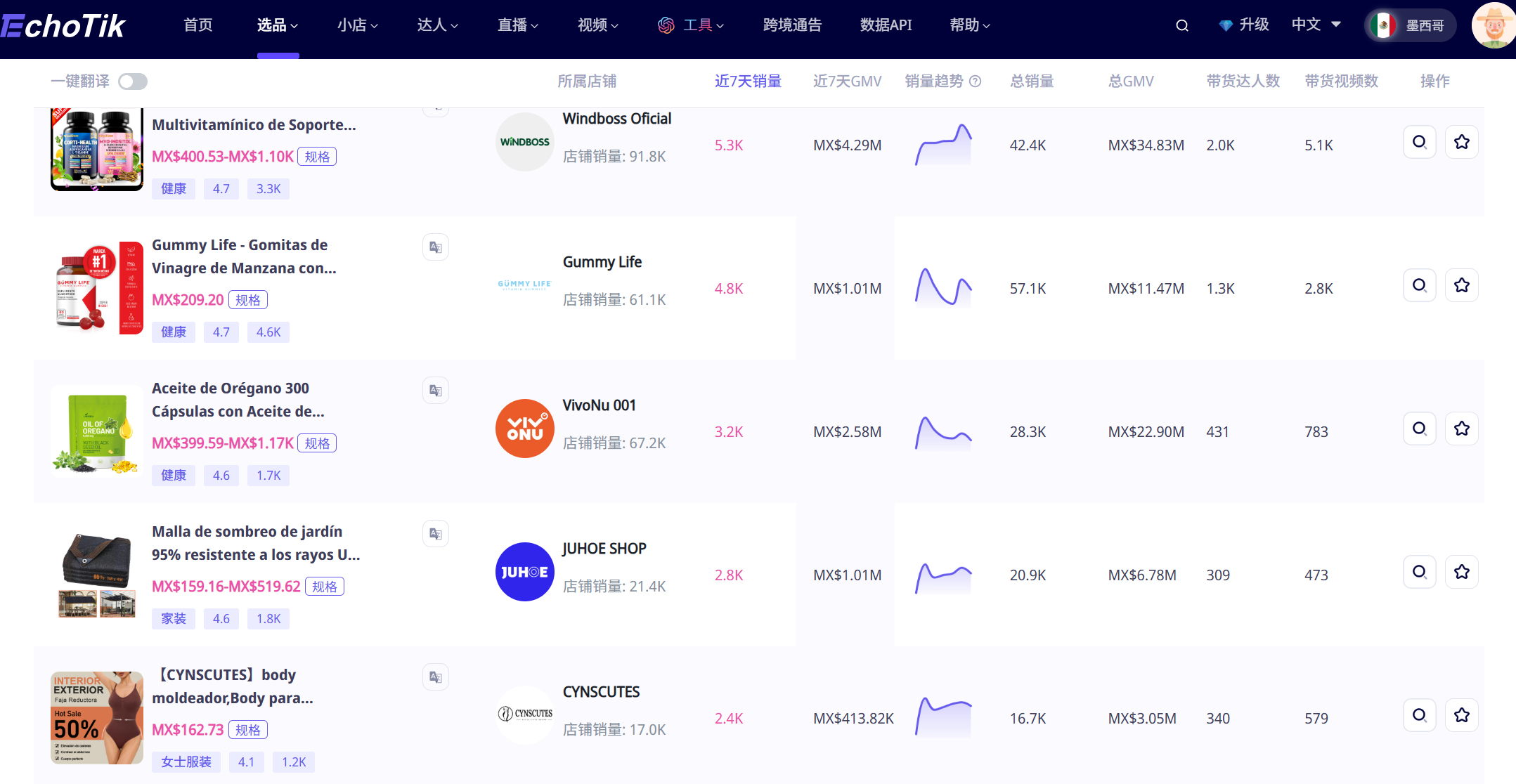Star the Gummy Life product as favorite
The height and width of the screenshot is (784, 1516).
pos(1461,285)
